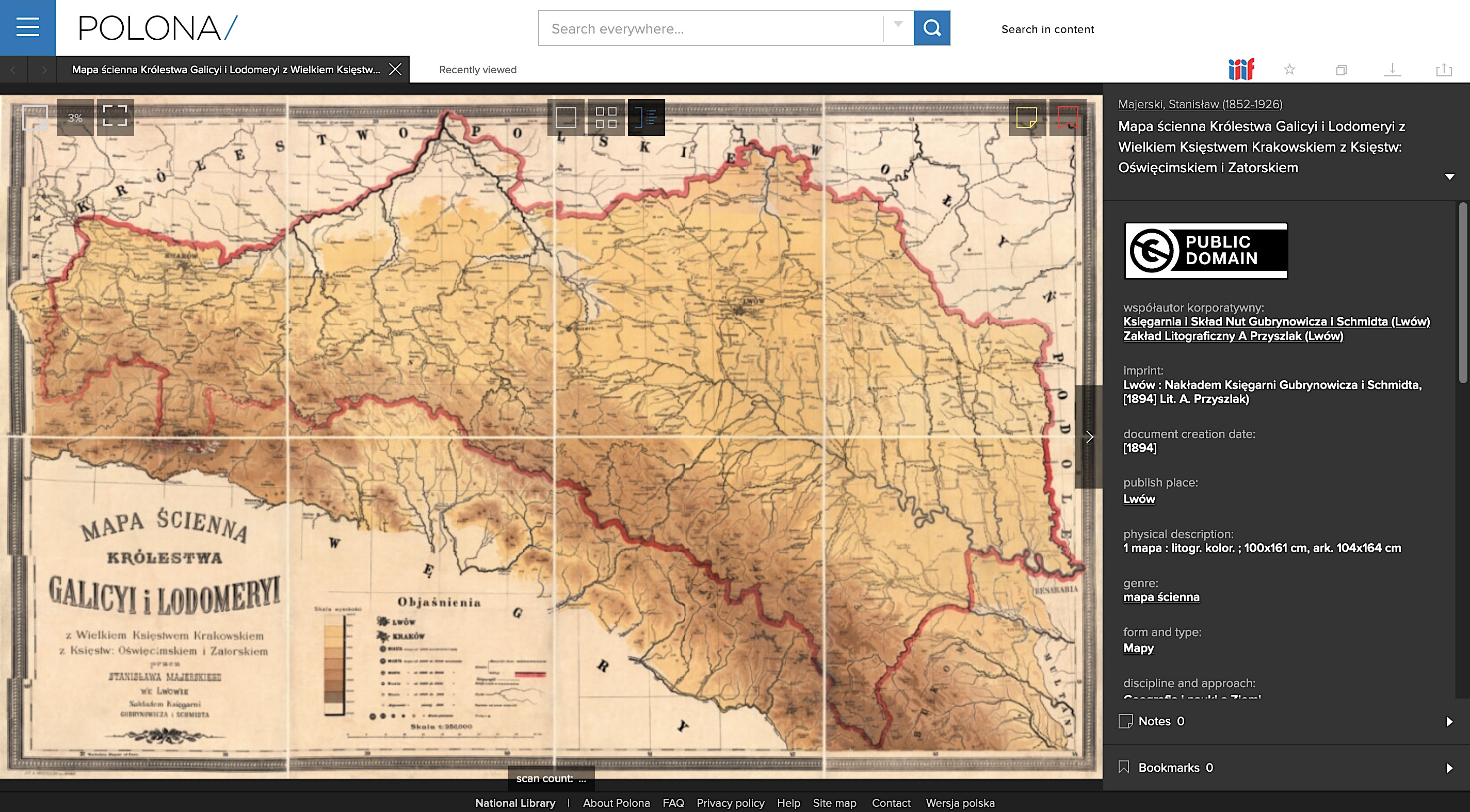Select the Mapa ścienna Królestwa Galicyi tab

[x=226, y=70]
